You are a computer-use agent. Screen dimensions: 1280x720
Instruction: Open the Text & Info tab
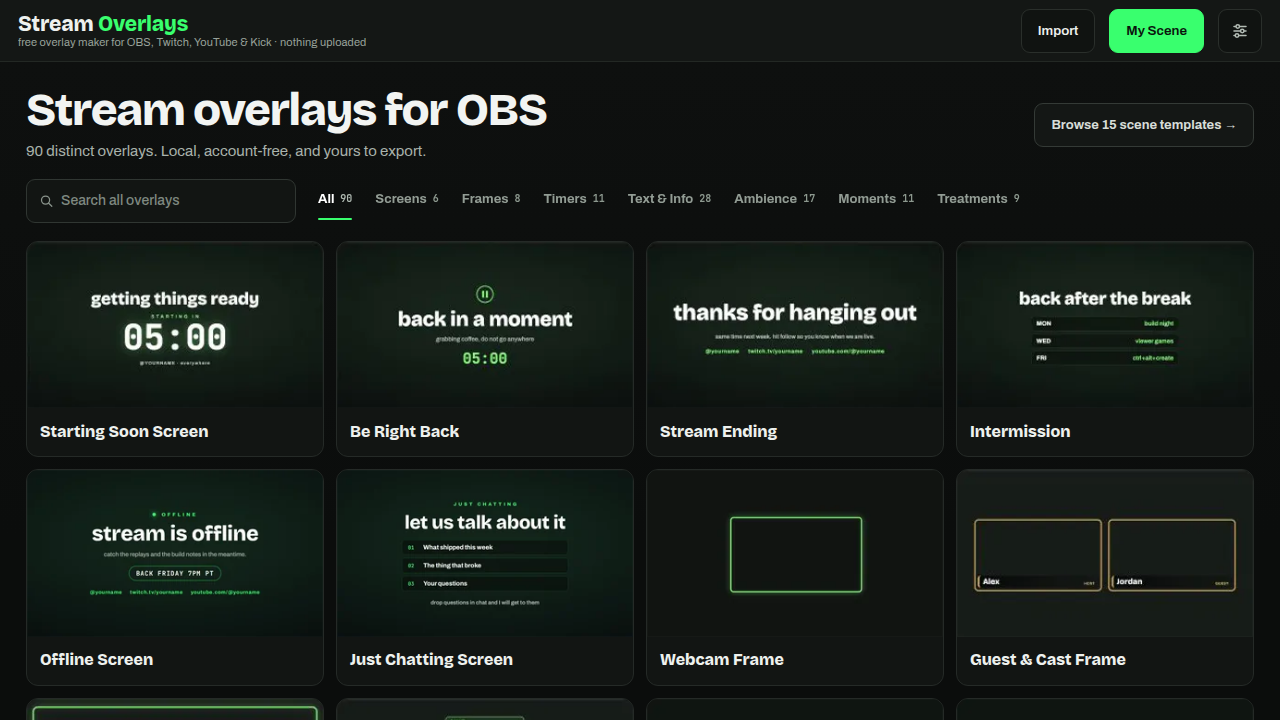[669, 199]
